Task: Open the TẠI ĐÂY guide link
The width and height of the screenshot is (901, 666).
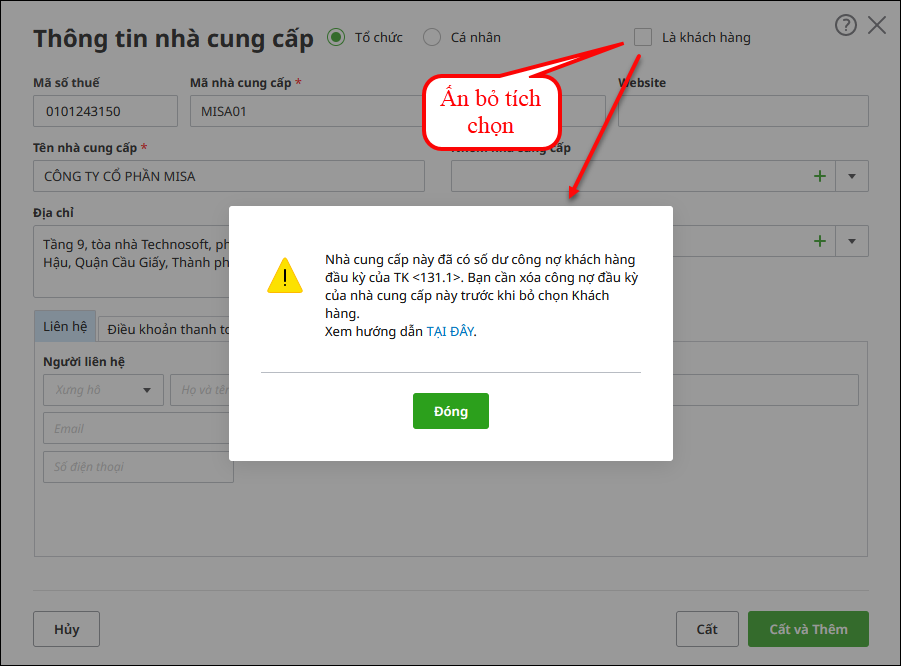Action: click(450, 332)
